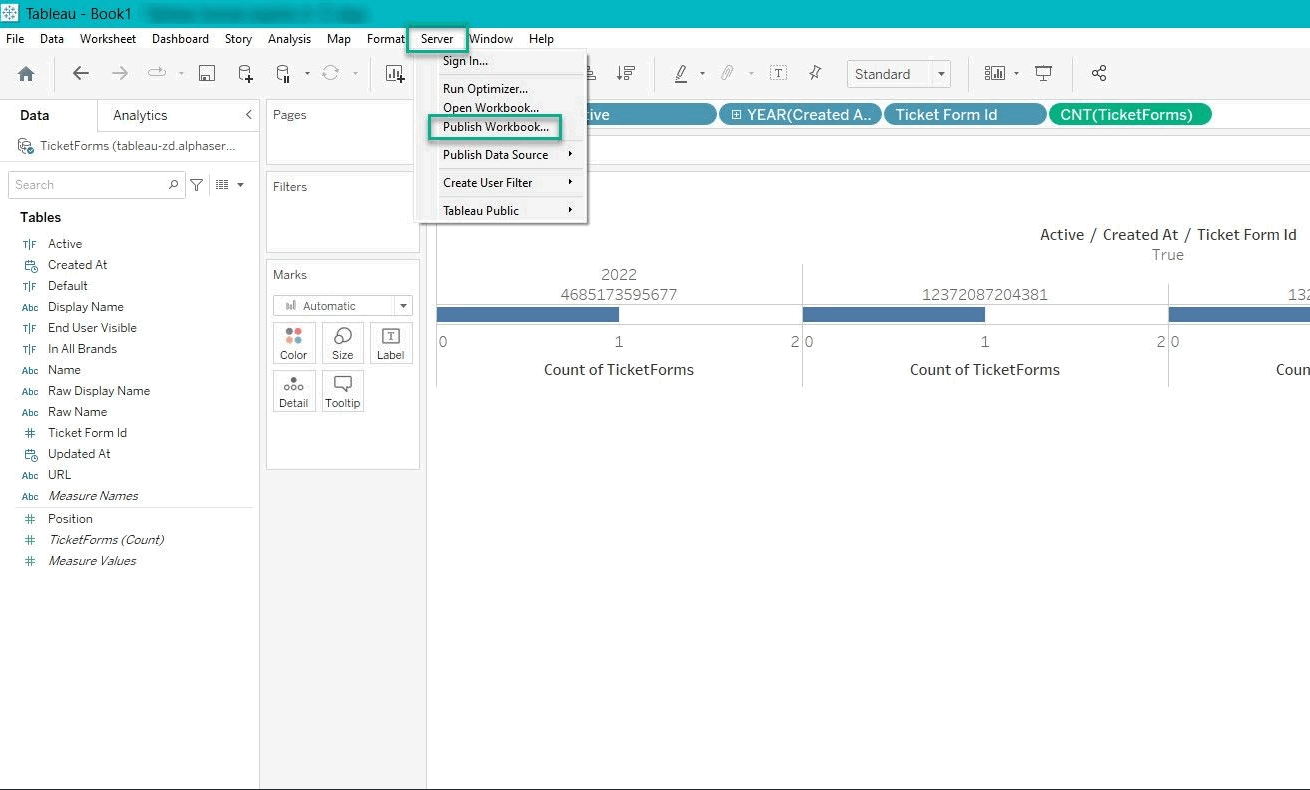
Task: Toggle the Detail mark option
Action: [293, 391]
